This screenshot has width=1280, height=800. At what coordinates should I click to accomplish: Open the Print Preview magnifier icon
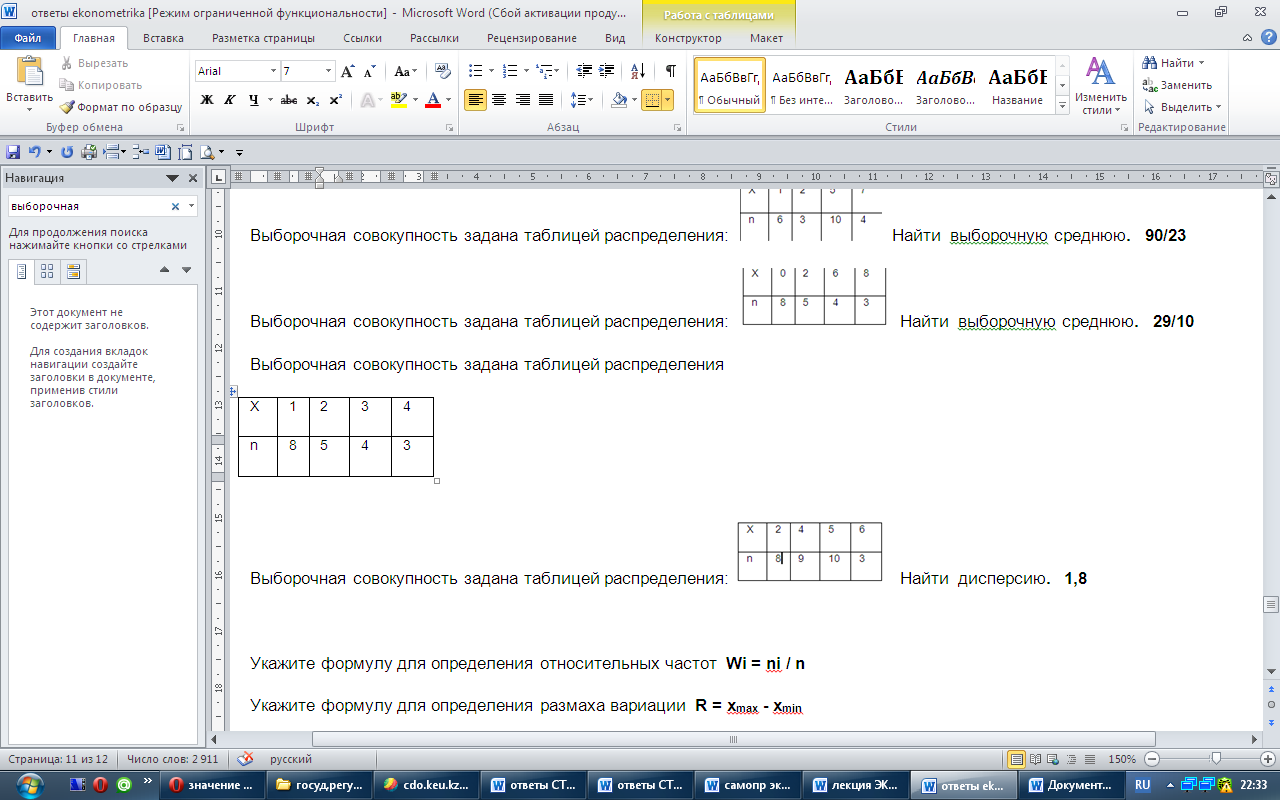click(x=207, y=152)
